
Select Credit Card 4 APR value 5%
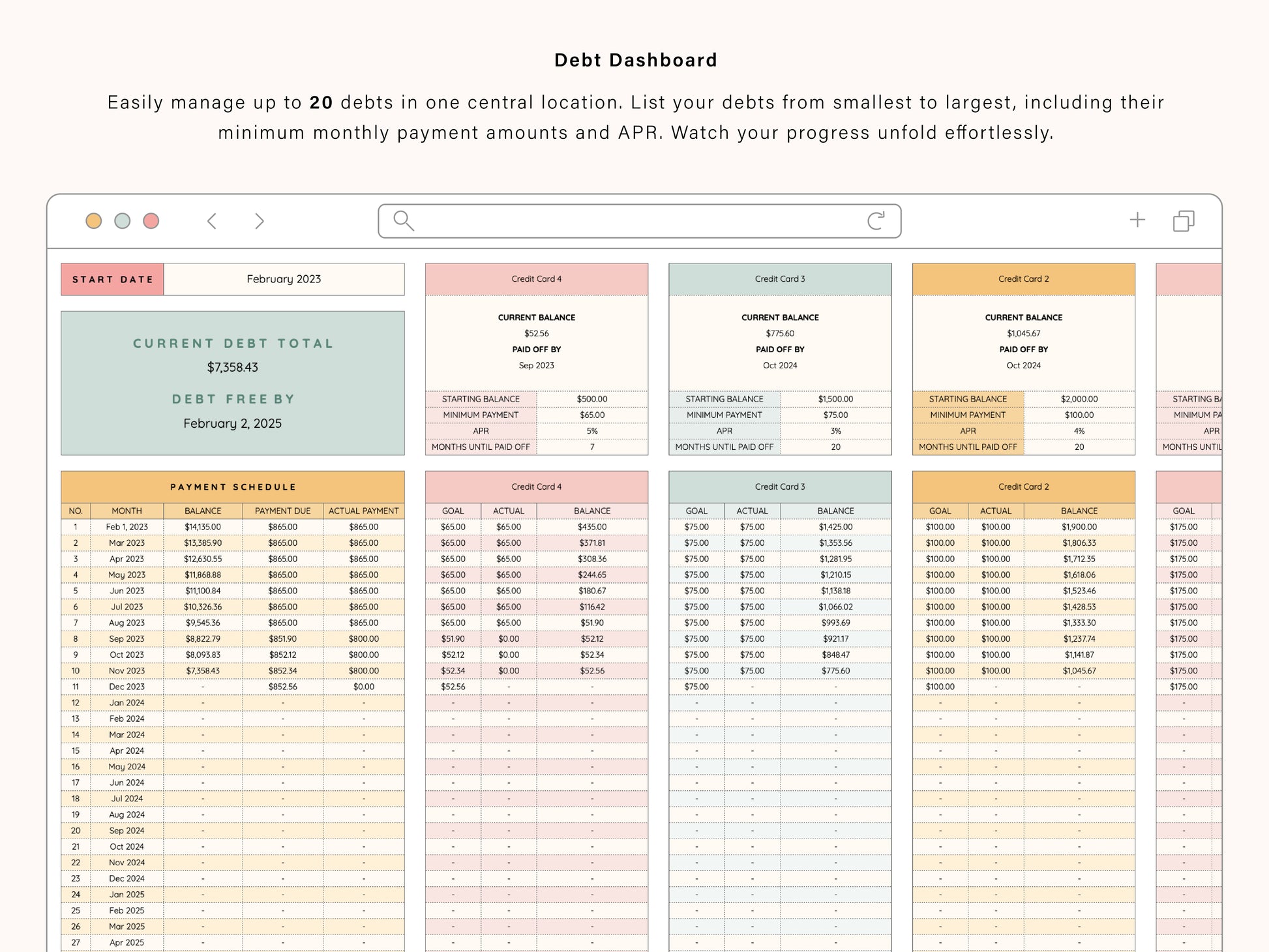591,431
